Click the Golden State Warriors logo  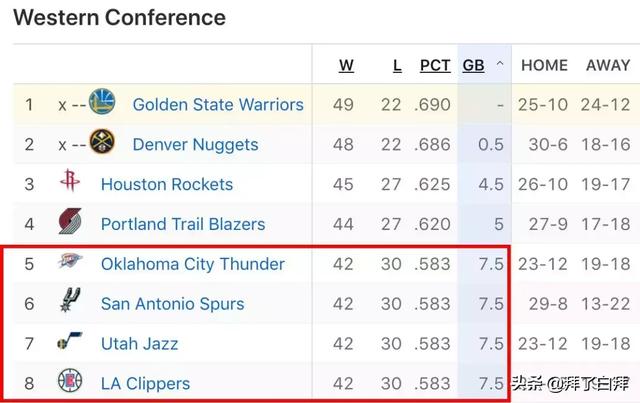click(x=102, y=101)
